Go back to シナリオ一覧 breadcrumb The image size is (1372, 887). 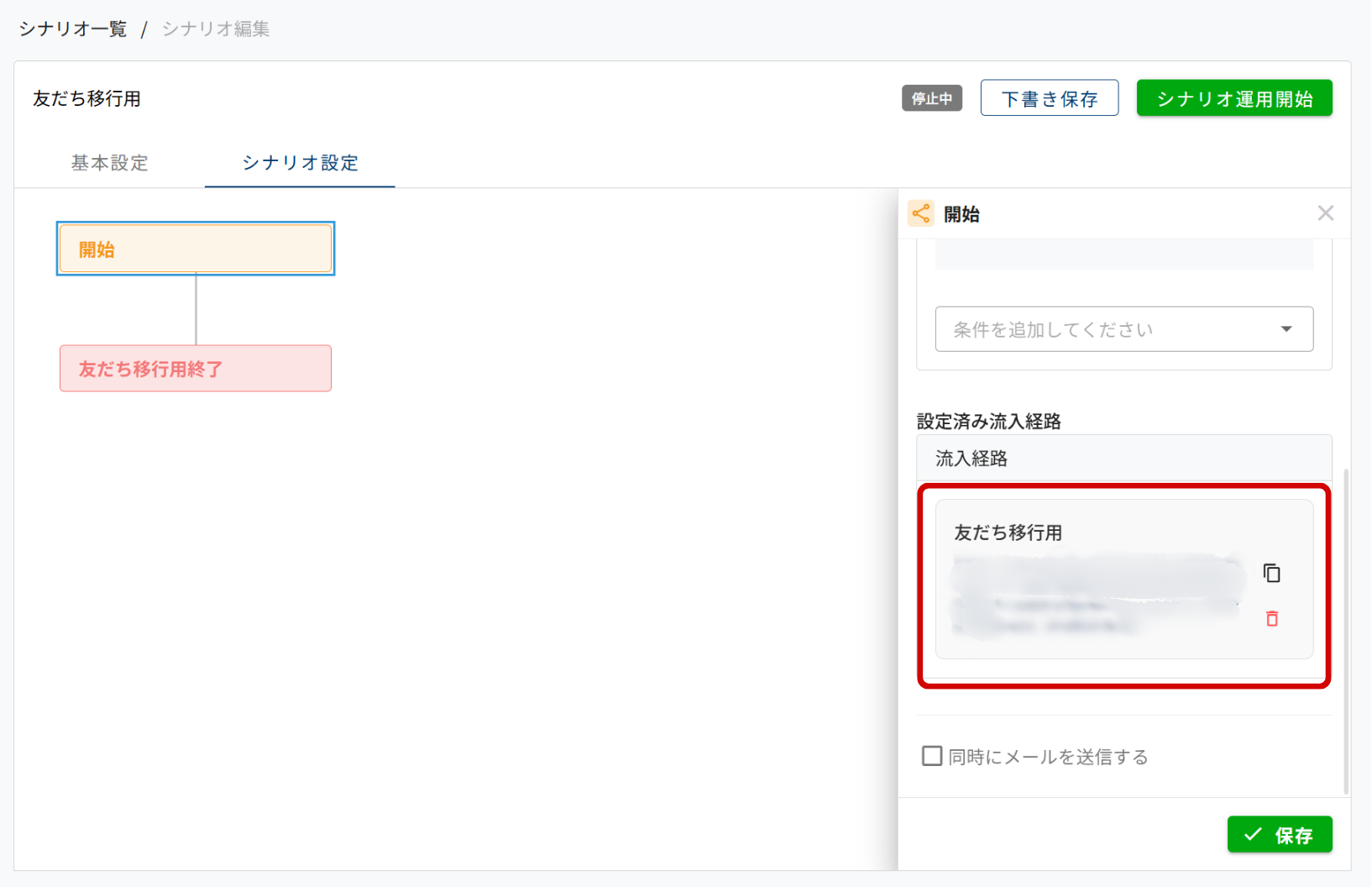(x=73, y=29)
